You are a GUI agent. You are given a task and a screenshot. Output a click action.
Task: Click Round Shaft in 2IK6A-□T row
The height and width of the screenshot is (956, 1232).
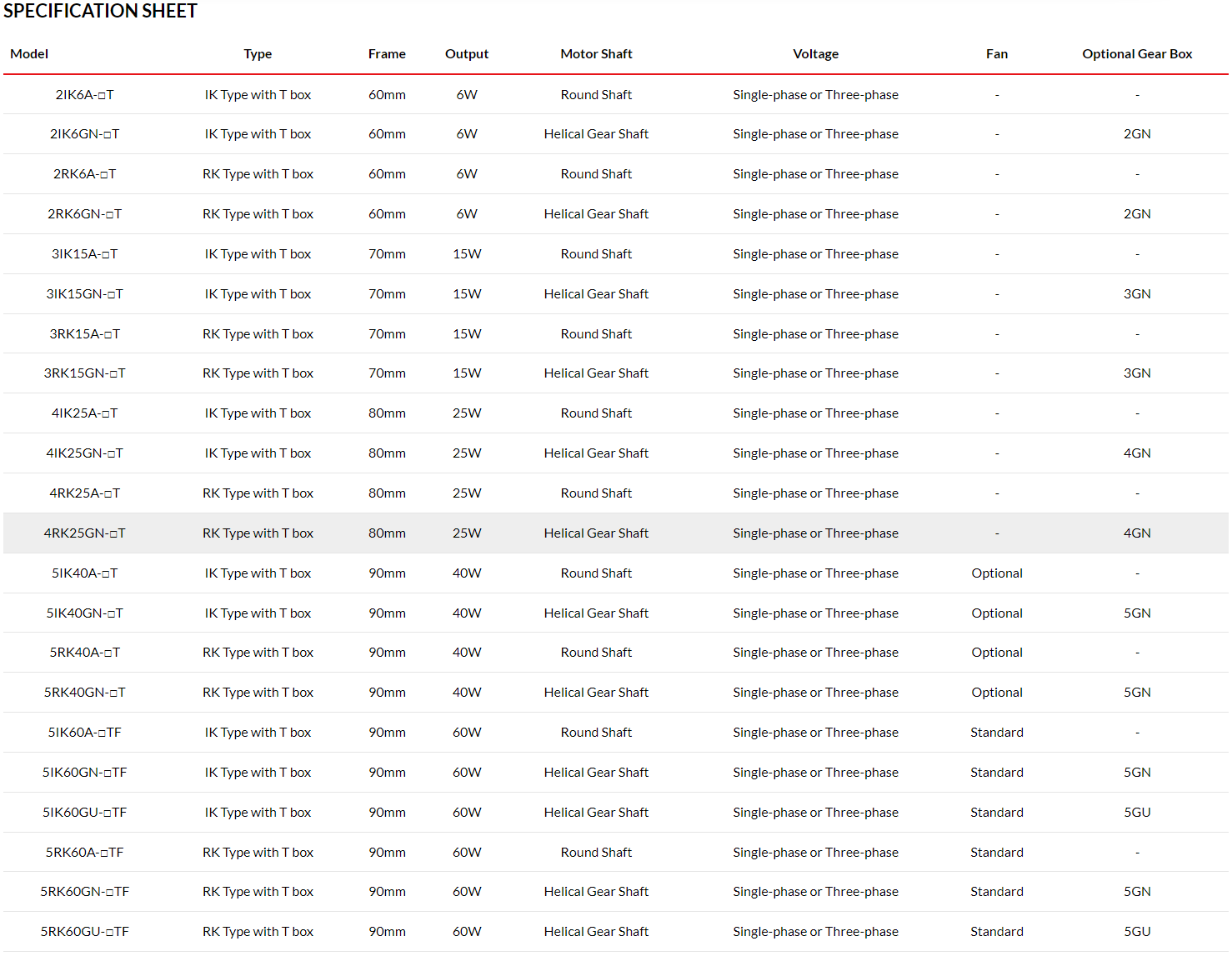(596, 95)
